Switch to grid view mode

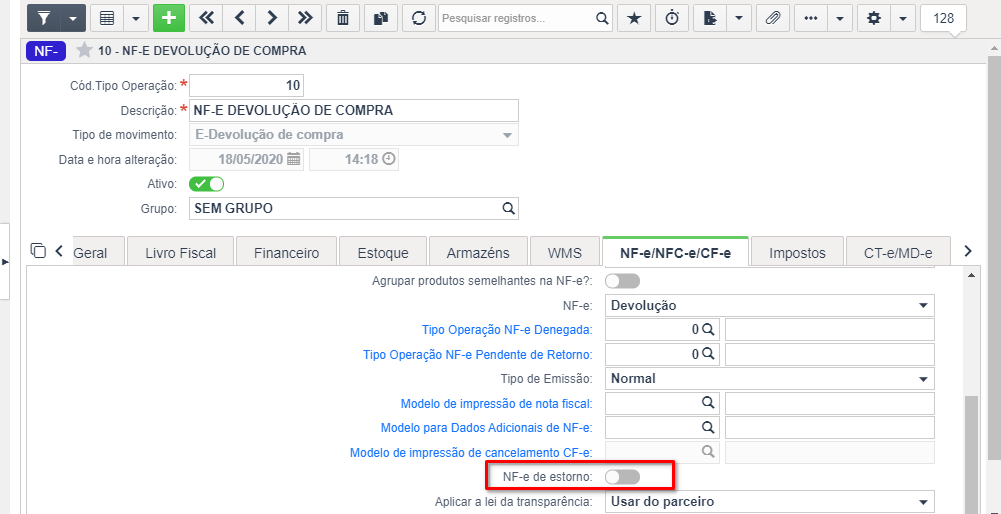(107, 19)
